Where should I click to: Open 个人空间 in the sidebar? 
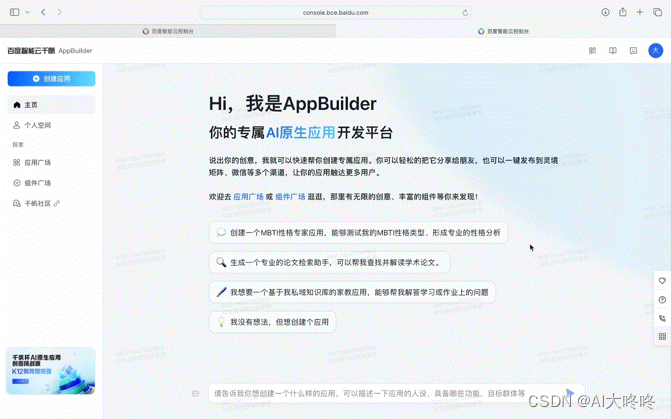click(51, 125)
